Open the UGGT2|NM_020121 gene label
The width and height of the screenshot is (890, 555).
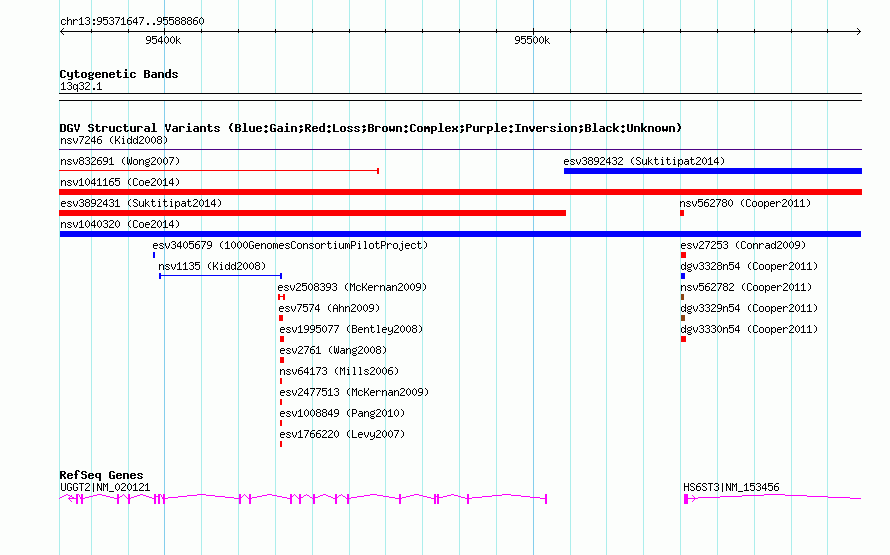point(105,487)
